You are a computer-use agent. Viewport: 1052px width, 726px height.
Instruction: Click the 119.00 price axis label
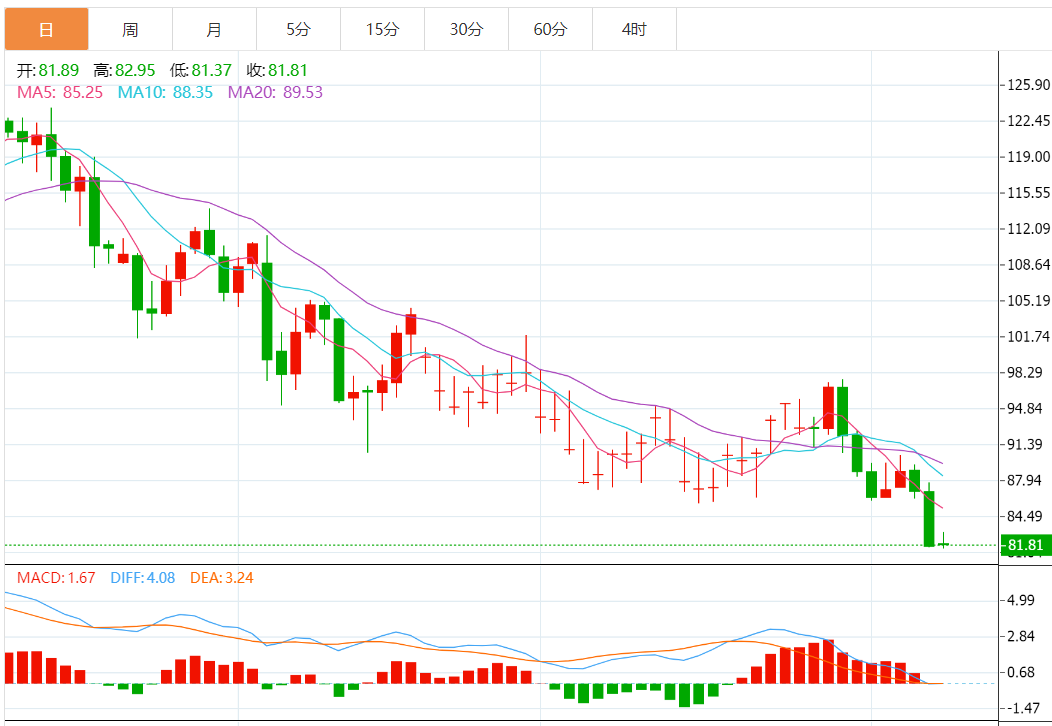pyautogui.click(x=1029, y=156)
